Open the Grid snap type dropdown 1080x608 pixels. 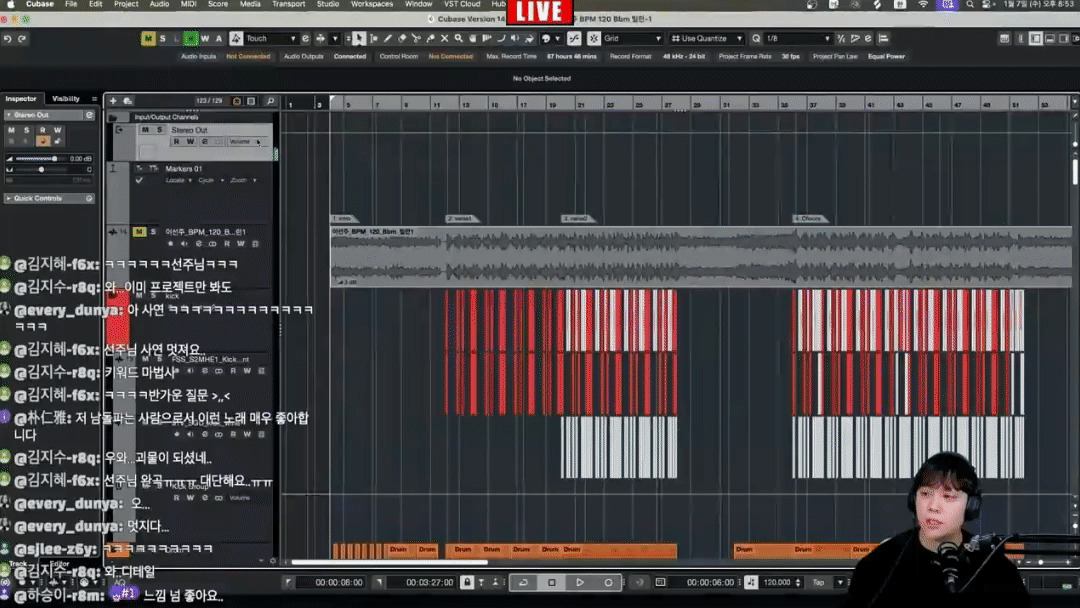[632, 39]
